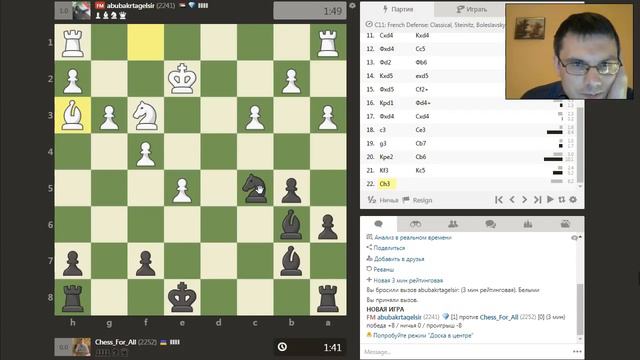Step forward one move with next arrow

click(x=524, y=200)
